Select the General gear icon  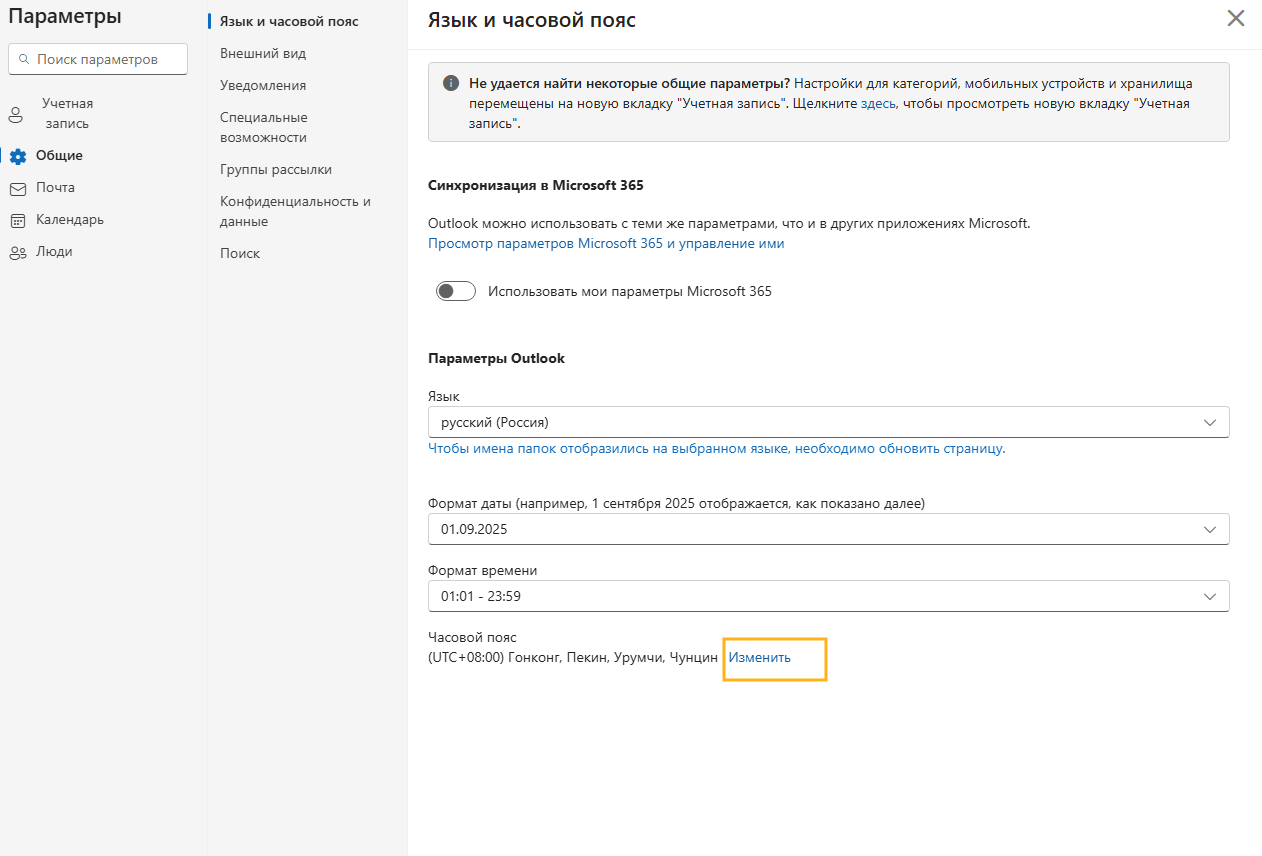tap(17, 156)
